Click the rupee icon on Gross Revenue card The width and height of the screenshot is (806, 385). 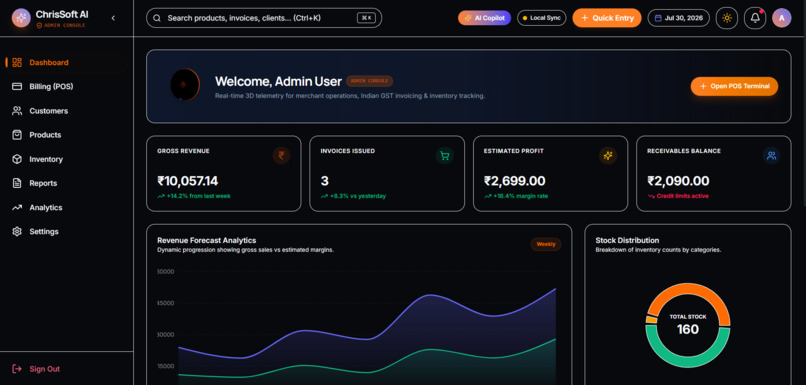point(281,156)
